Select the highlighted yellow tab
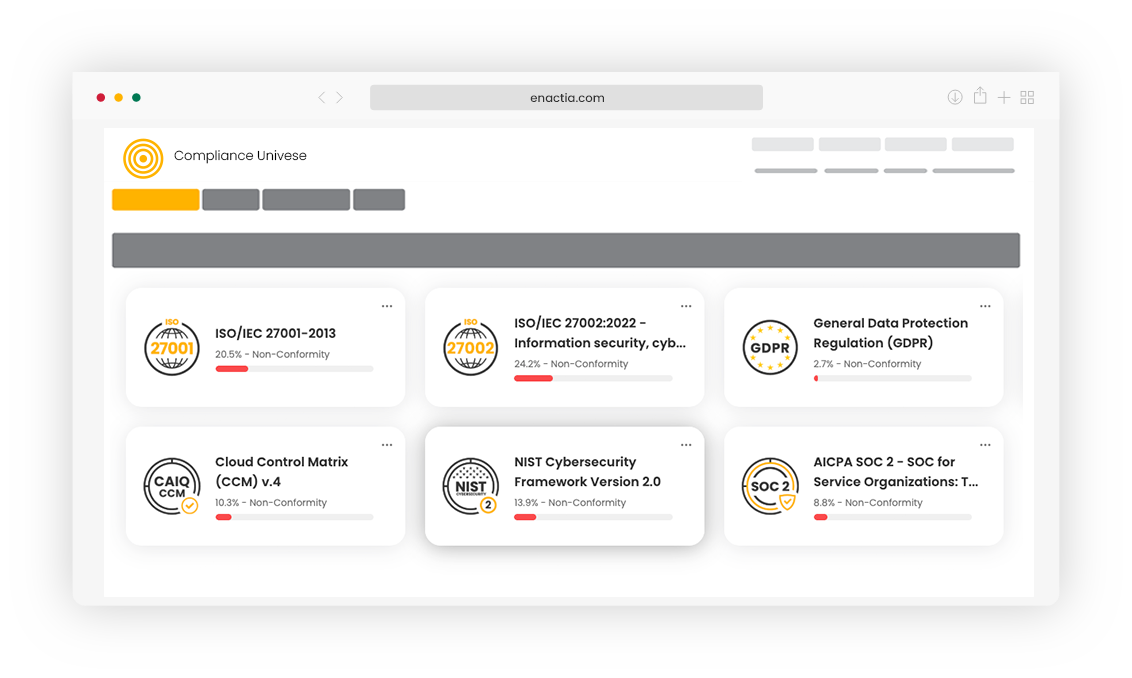 click(x=156, y=199)
